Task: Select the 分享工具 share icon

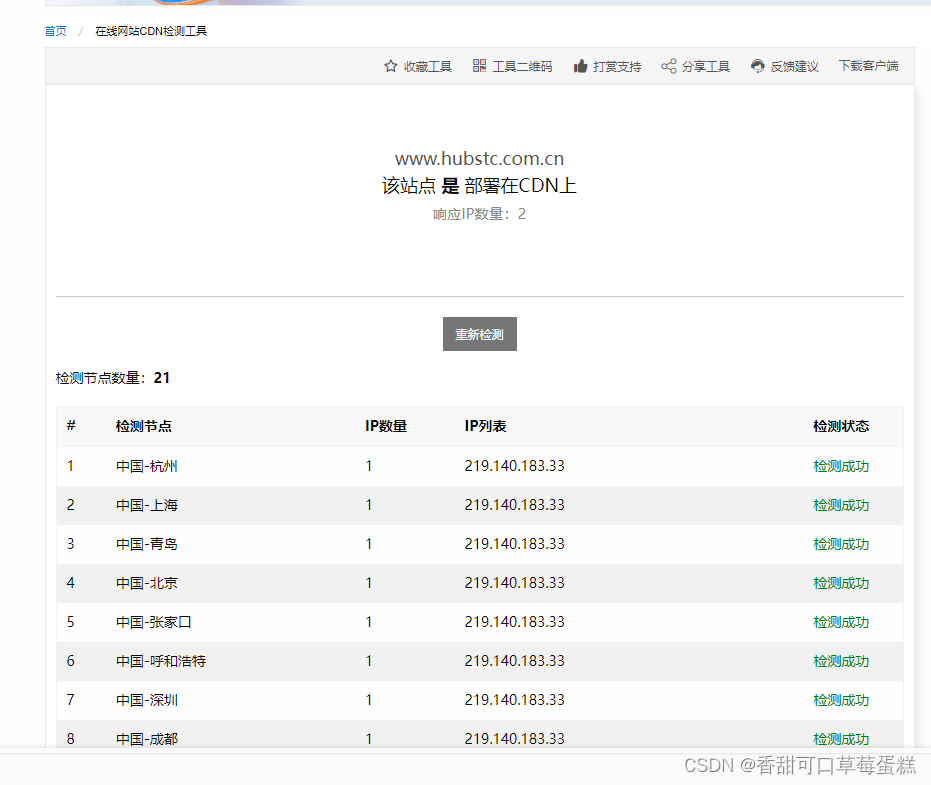Action: tap(667, 65)
